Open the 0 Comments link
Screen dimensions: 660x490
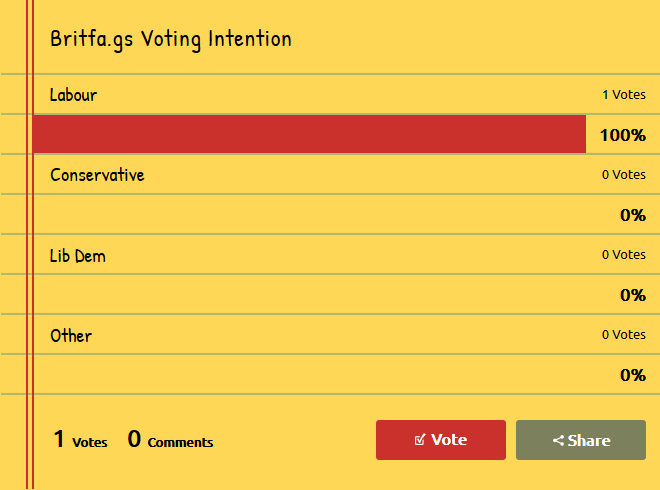click(170, 439)
